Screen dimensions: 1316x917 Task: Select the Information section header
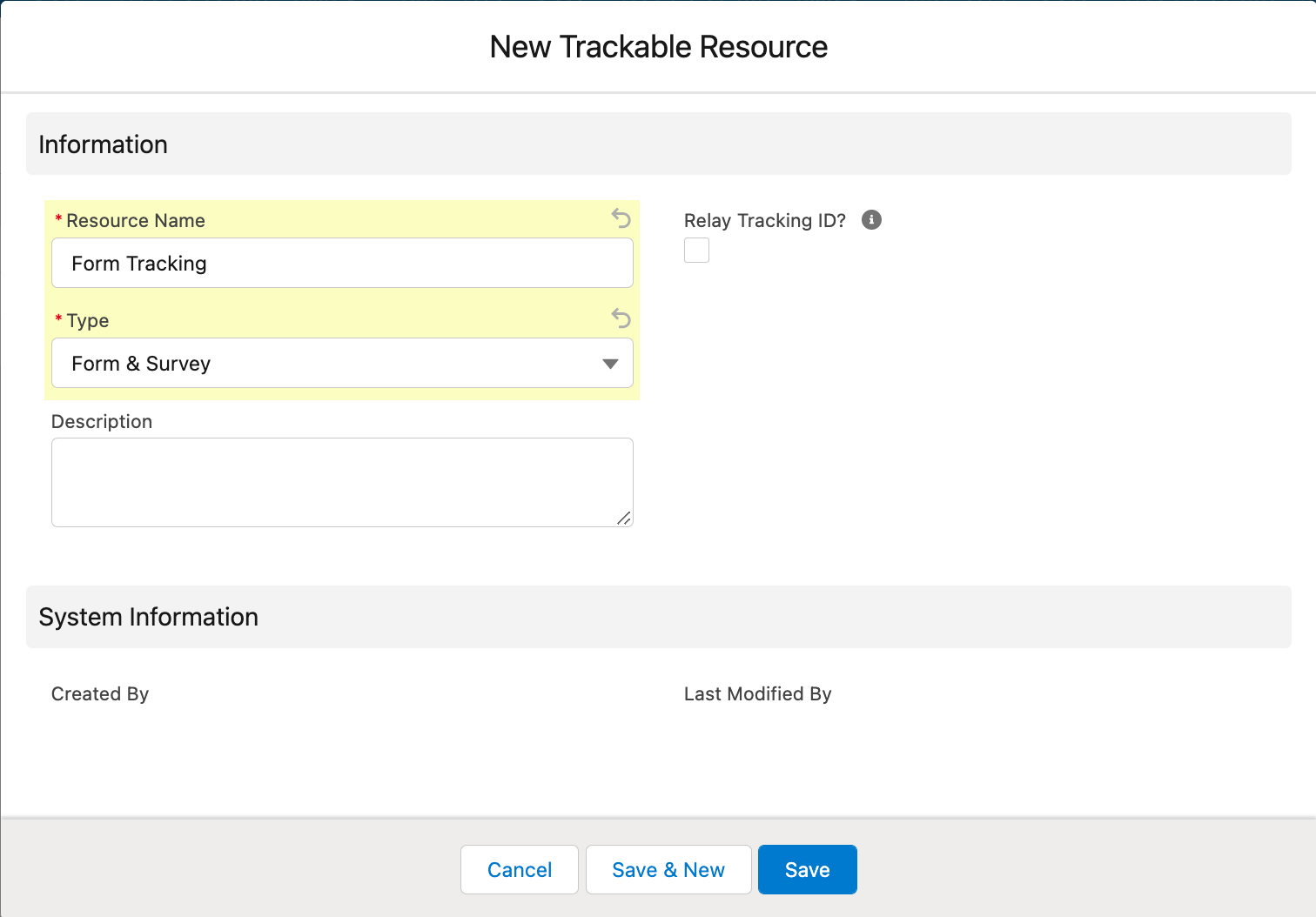click(x=659, y=144)
